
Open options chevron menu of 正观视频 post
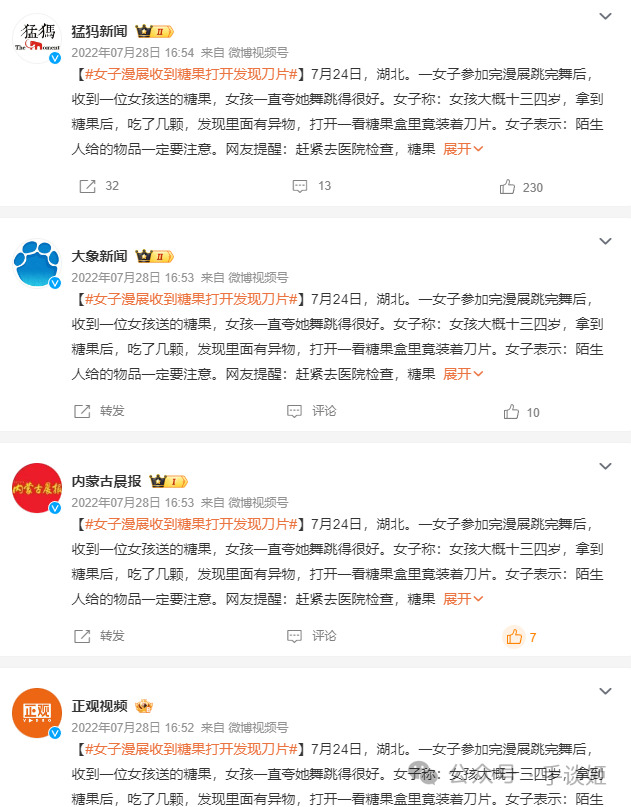[x=605, y=691]
